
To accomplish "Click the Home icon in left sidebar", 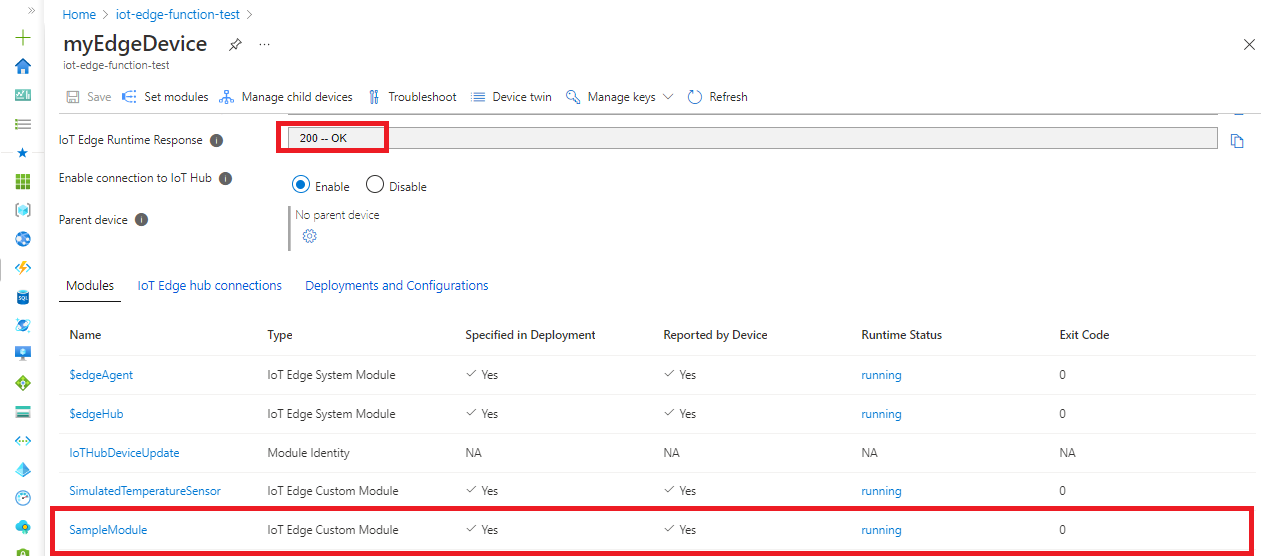I will tap(23, 66).
